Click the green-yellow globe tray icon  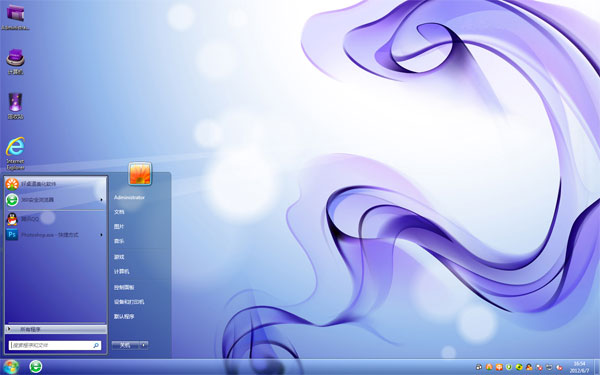click(519, 367)
